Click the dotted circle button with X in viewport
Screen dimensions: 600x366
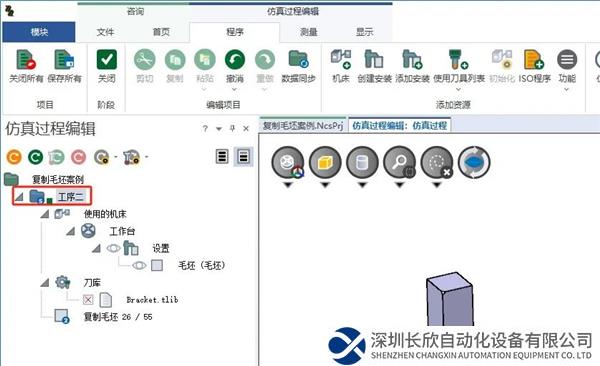[437, 163]
